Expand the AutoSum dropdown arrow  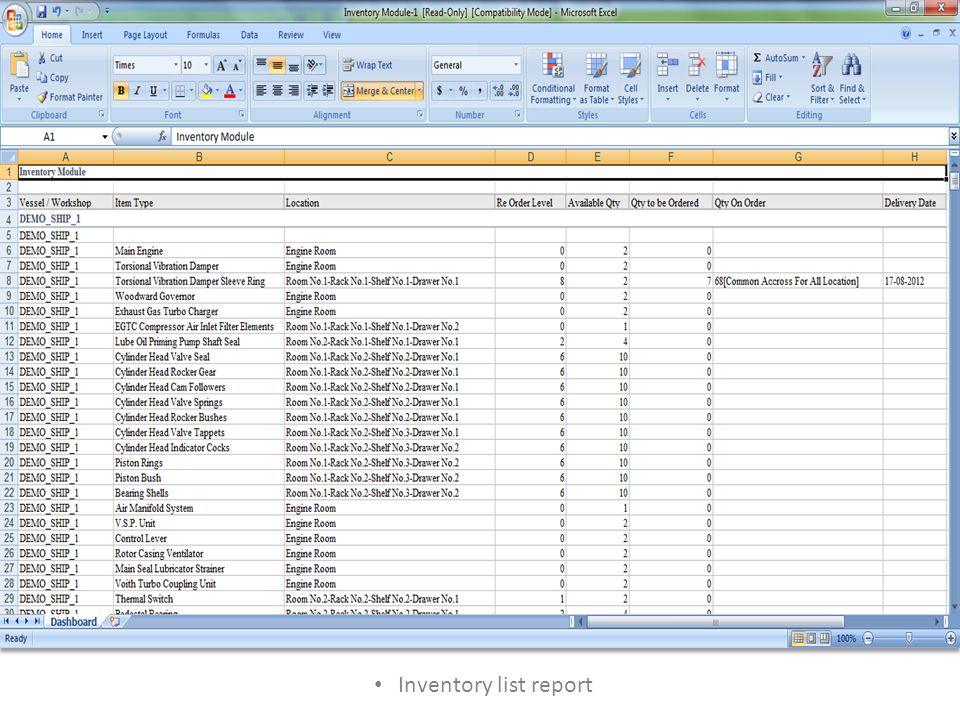pos(803,58)
